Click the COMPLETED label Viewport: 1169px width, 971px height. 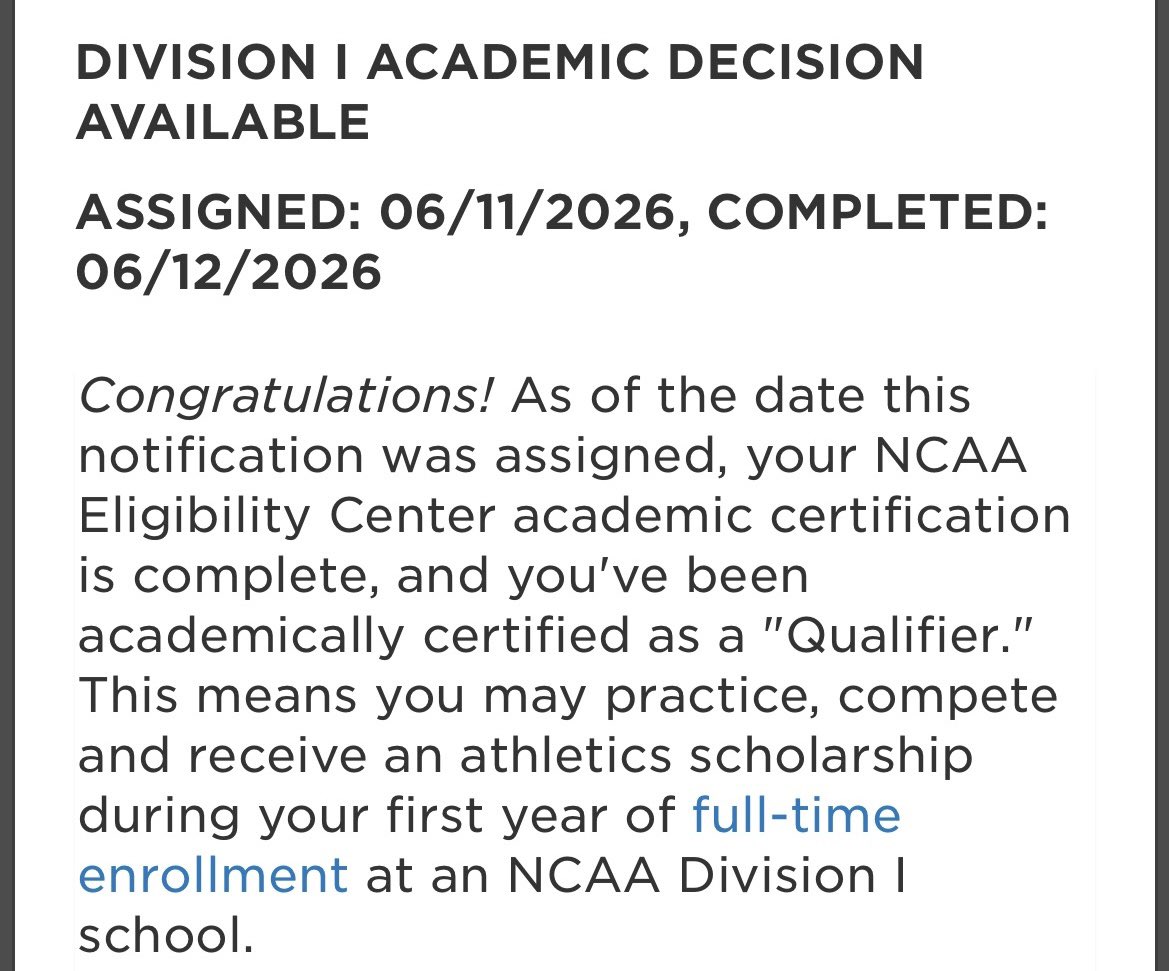877,212
